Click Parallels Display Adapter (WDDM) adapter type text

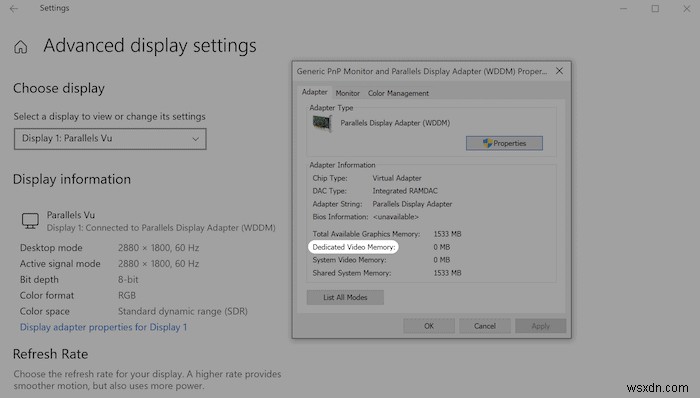[x=395, y=123]
